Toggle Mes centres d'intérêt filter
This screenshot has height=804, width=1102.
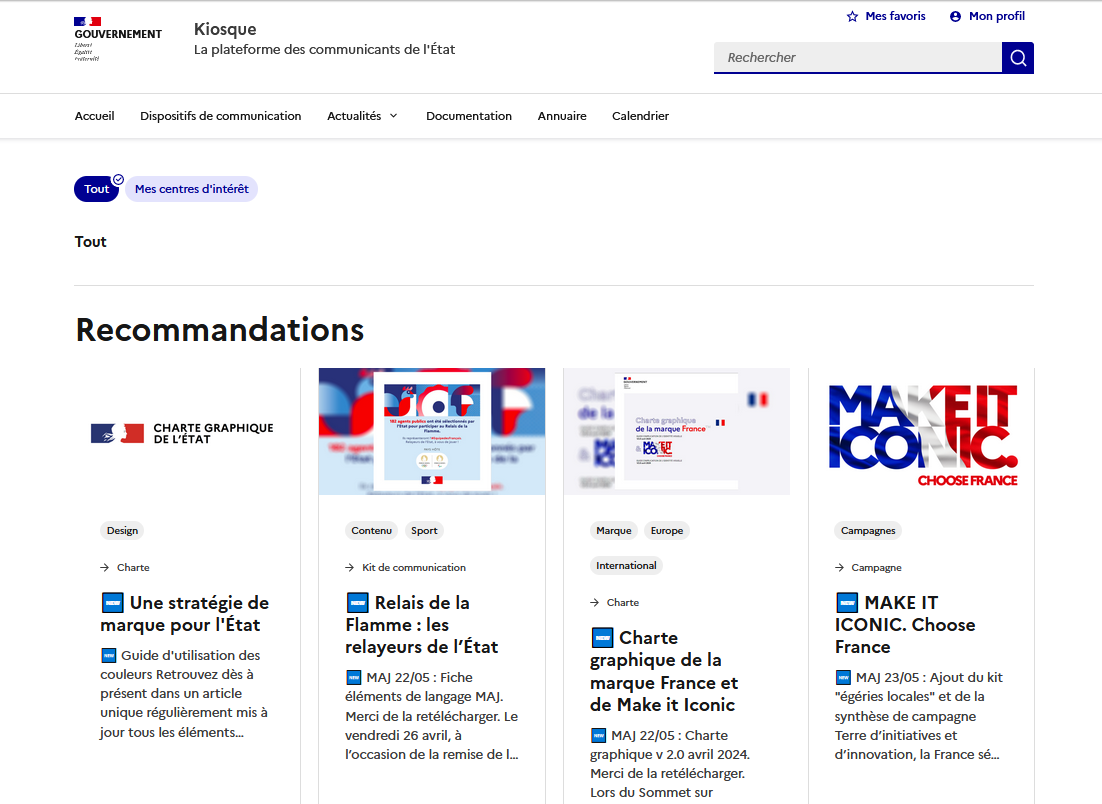[192, 189]
